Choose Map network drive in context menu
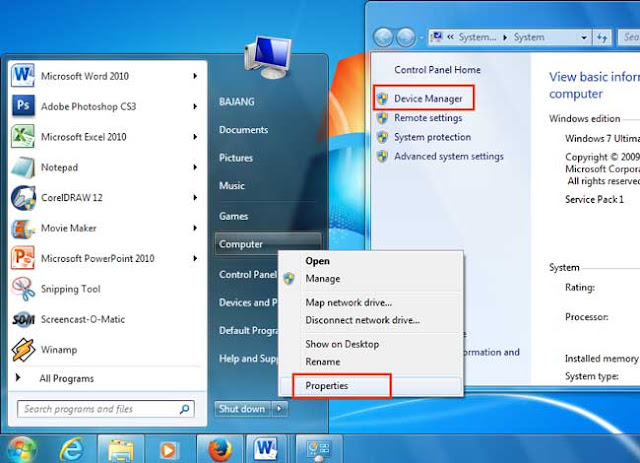The width and height of the screenshot is (640, 463). pos(349,303)
